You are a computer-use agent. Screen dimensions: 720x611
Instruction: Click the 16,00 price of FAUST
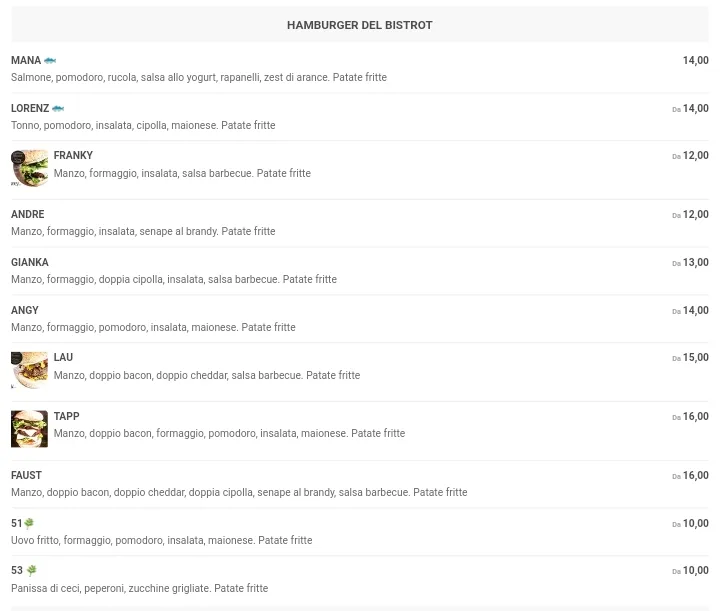pos(695,476)
